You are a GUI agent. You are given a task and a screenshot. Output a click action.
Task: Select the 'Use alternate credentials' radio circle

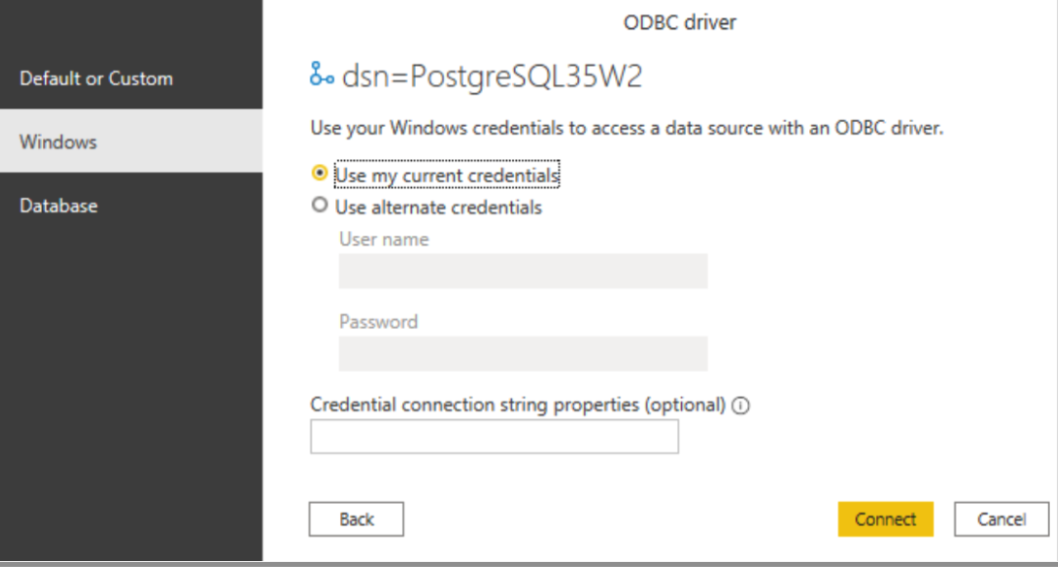320,206
